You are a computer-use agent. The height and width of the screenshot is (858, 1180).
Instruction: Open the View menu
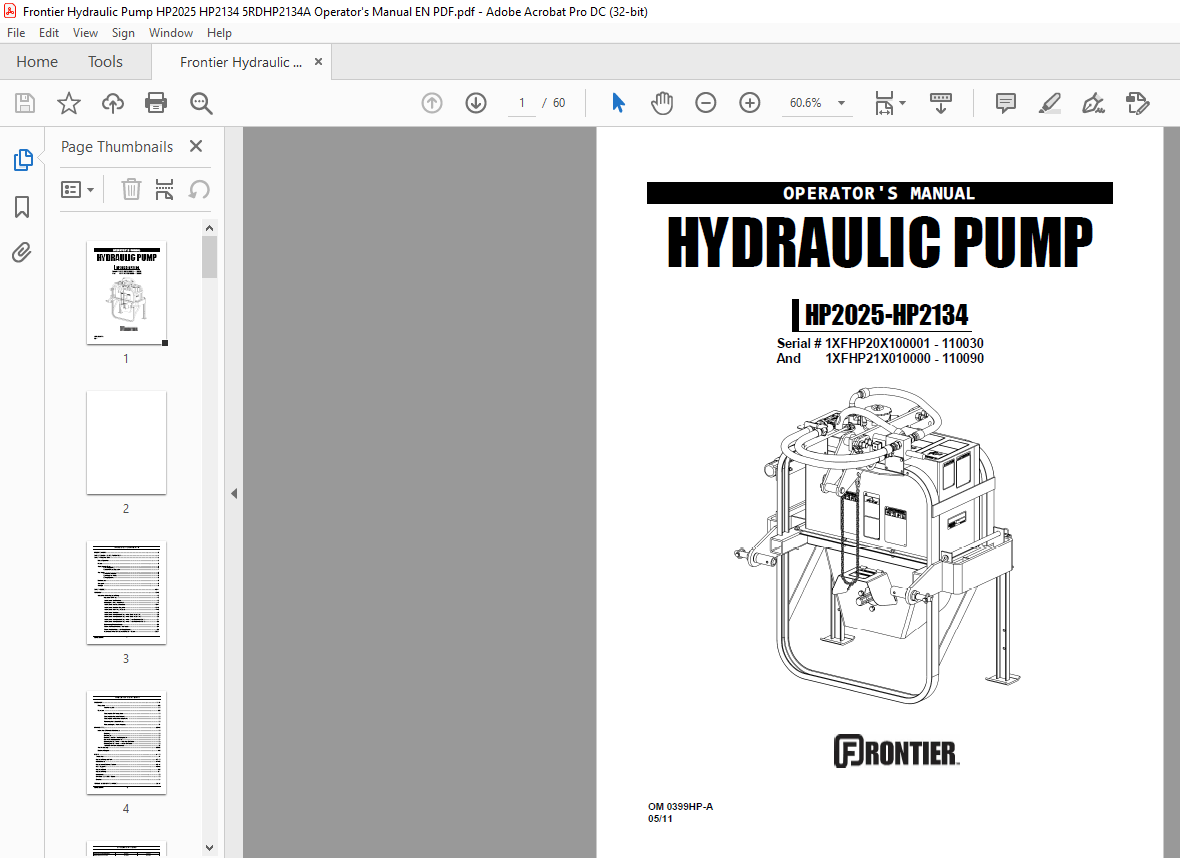point(85,33)
